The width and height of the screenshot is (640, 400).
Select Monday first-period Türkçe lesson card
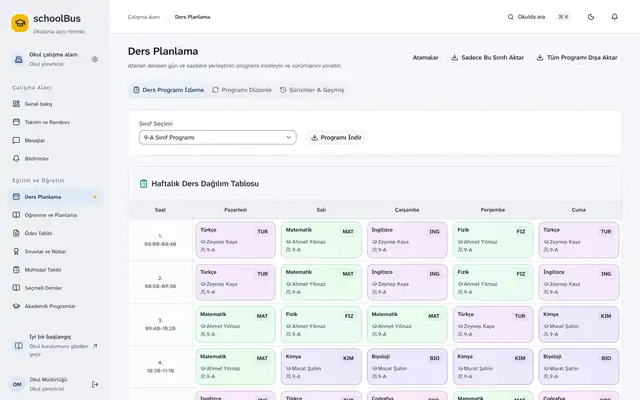[236, 240]
